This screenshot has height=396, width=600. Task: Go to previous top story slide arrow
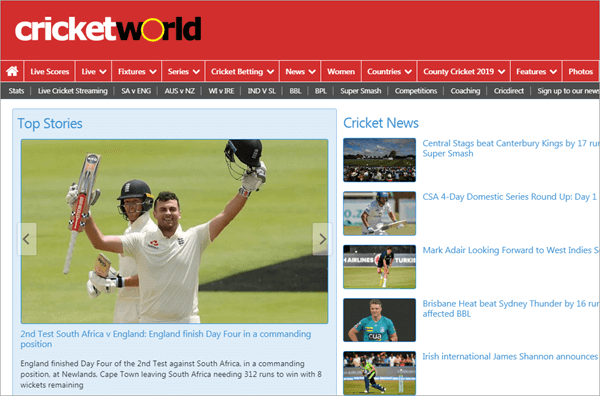(27, 239)
